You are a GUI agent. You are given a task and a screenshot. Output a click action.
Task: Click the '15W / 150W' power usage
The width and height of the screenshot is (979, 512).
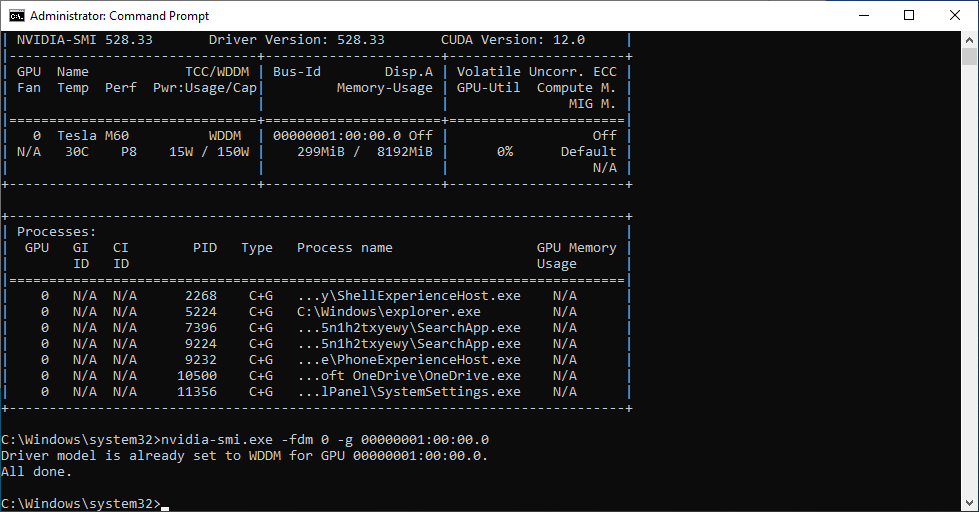pos(209,152)
